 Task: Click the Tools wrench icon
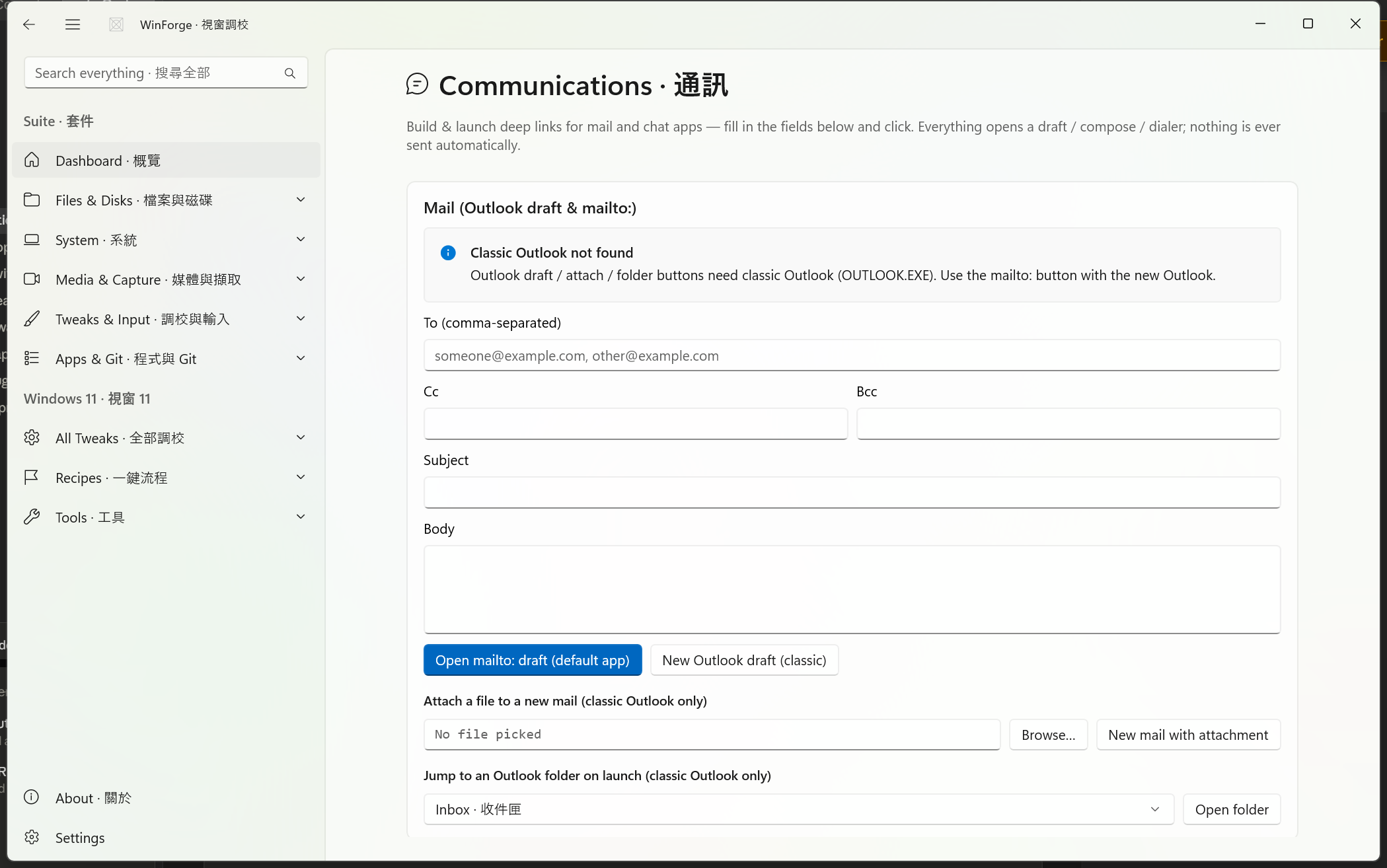[x=32, y=517]
